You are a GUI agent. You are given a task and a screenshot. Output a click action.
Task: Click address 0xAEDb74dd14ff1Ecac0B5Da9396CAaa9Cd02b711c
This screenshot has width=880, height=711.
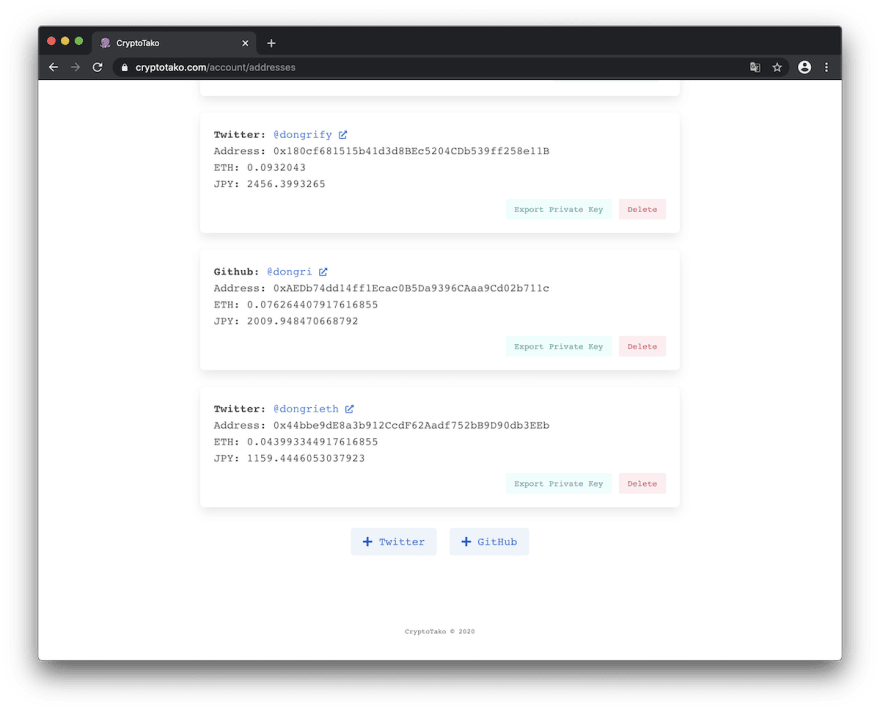411,288
